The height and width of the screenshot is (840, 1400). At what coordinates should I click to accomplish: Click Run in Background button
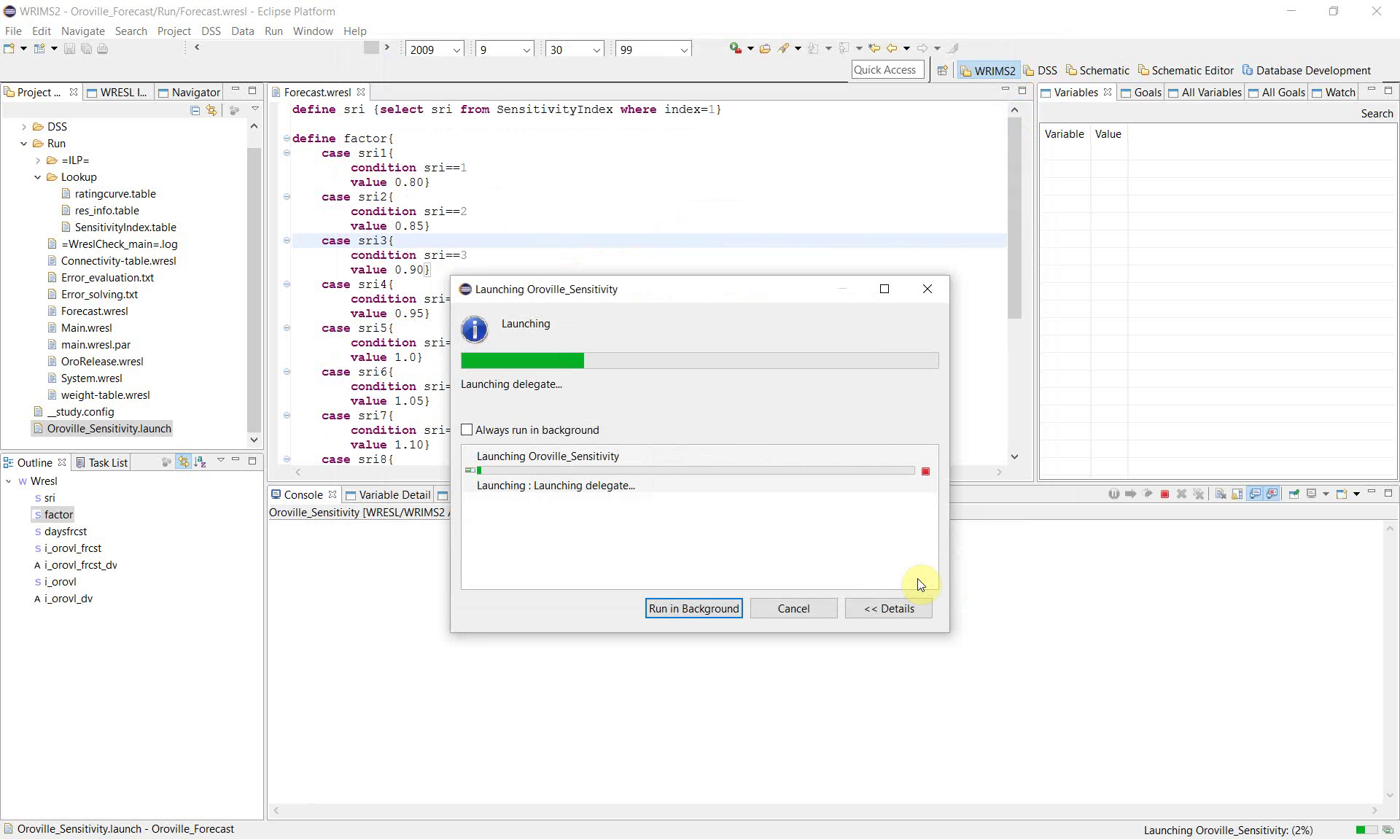coord(694,609)
